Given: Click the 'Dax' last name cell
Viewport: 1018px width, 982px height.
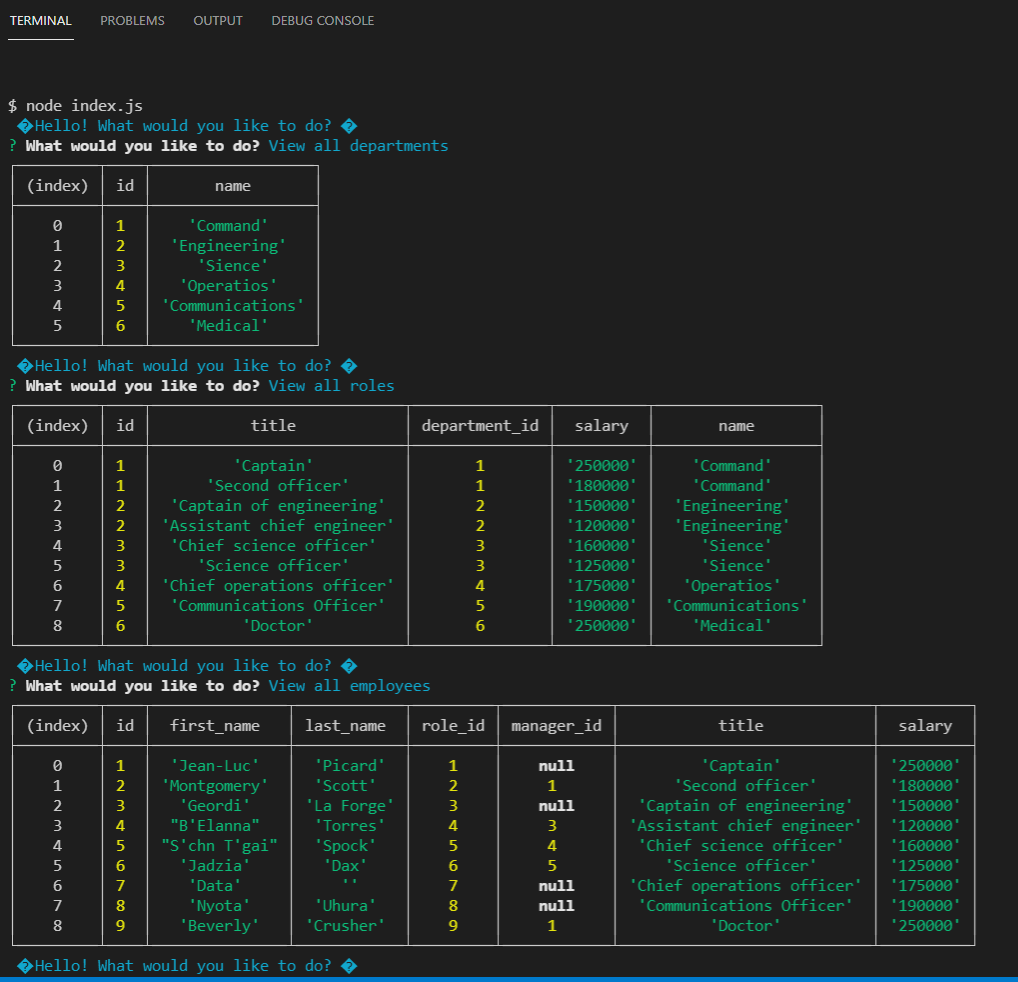Looking at the screenshot, I should tap(345, 866).
